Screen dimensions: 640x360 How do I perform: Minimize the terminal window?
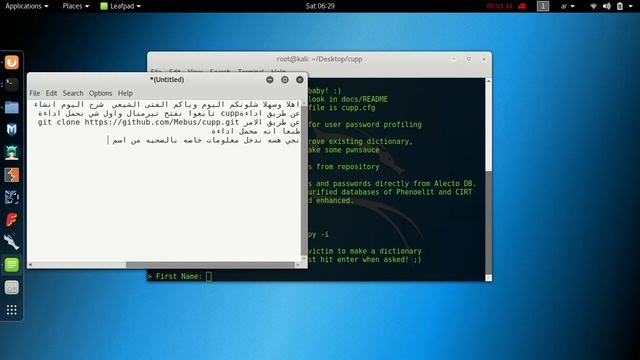[x=453, y=59]
